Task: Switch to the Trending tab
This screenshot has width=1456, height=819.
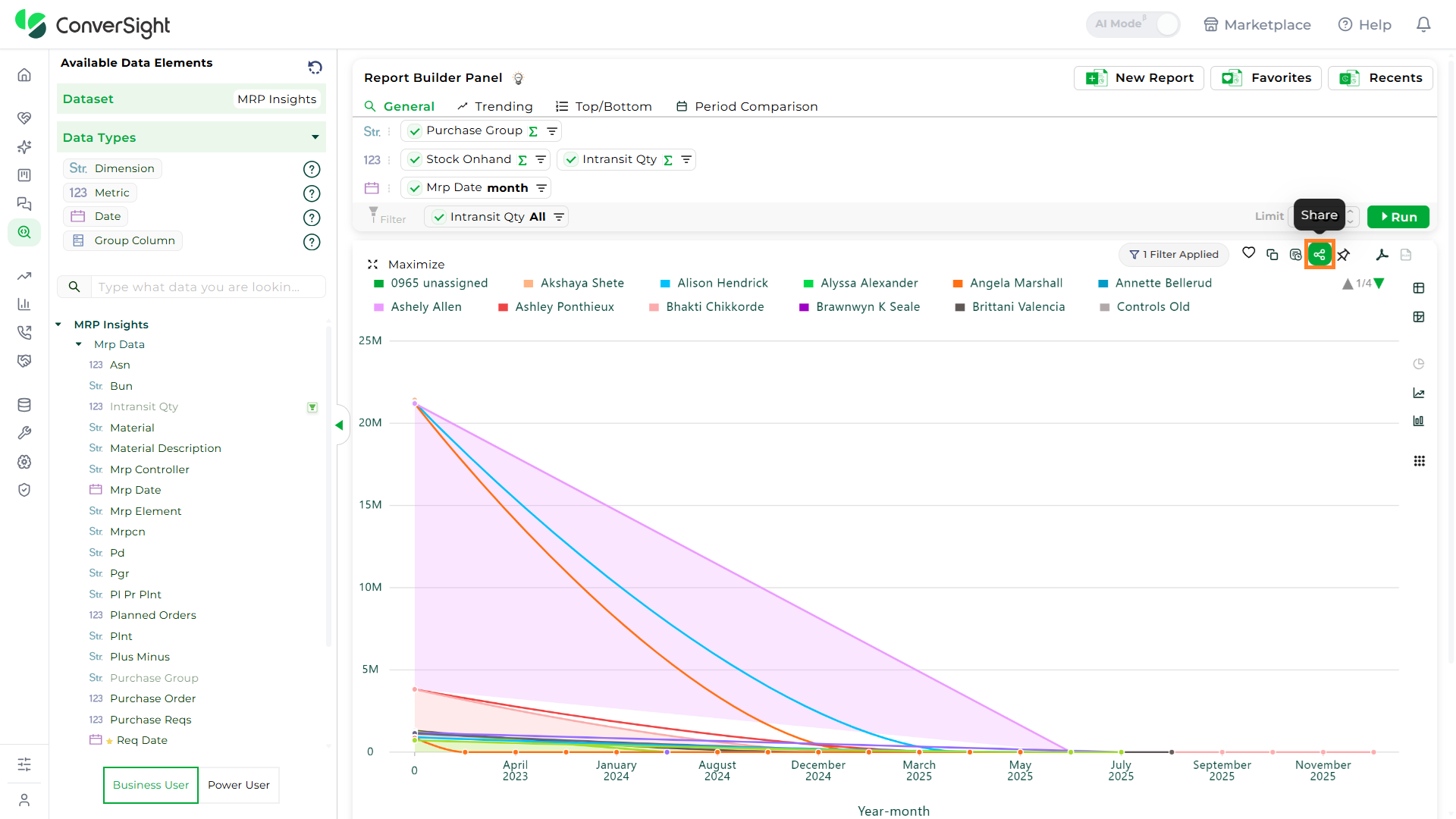Action: pos(495,107)
